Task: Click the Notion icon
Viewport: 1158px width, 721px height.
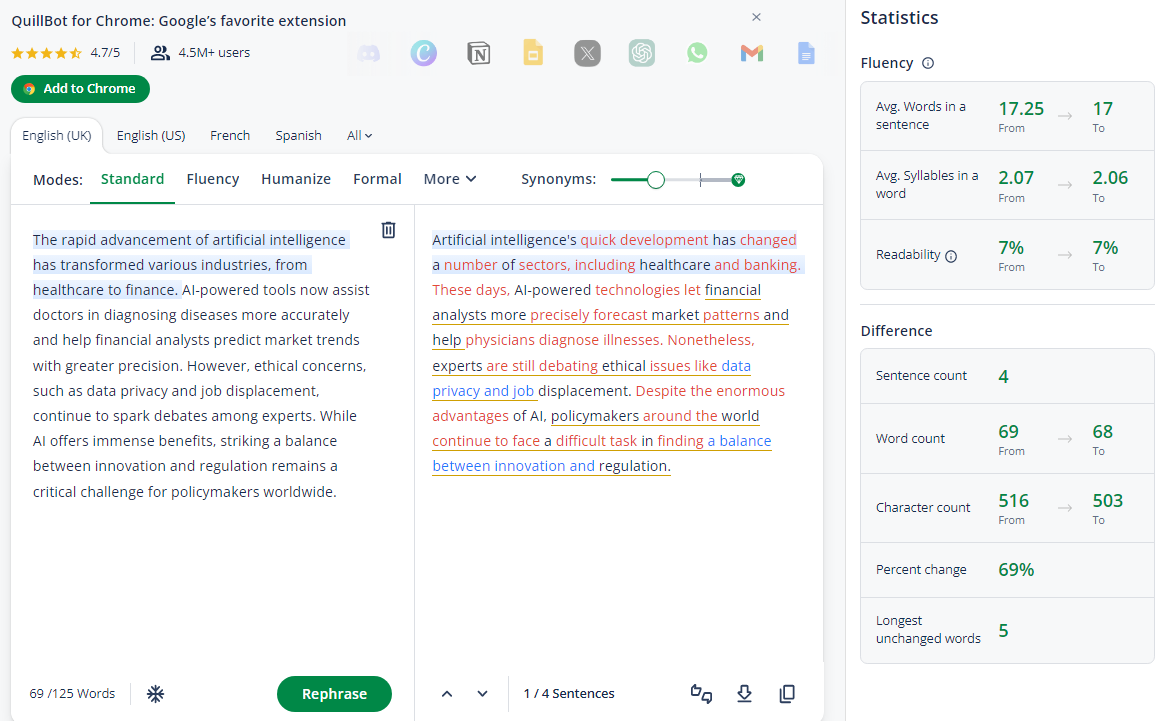Action: (479, 53)
